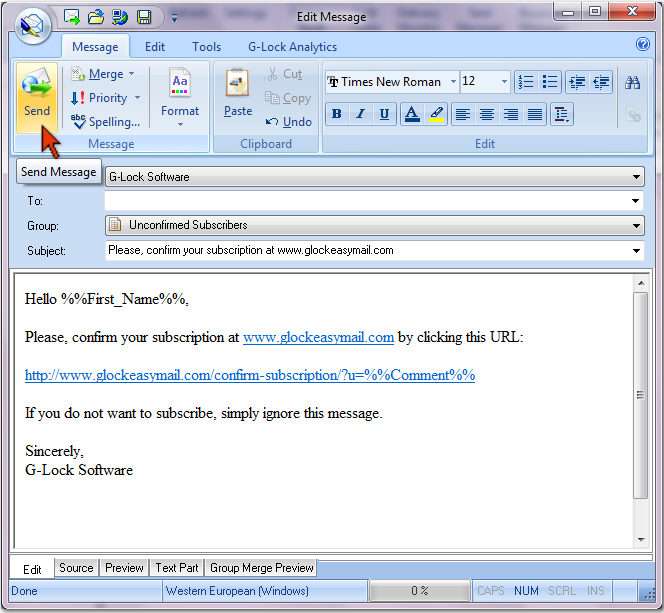Click 'G-Lock Software' signature in message body
Screen dimensions: 664x613
point(79,470)
